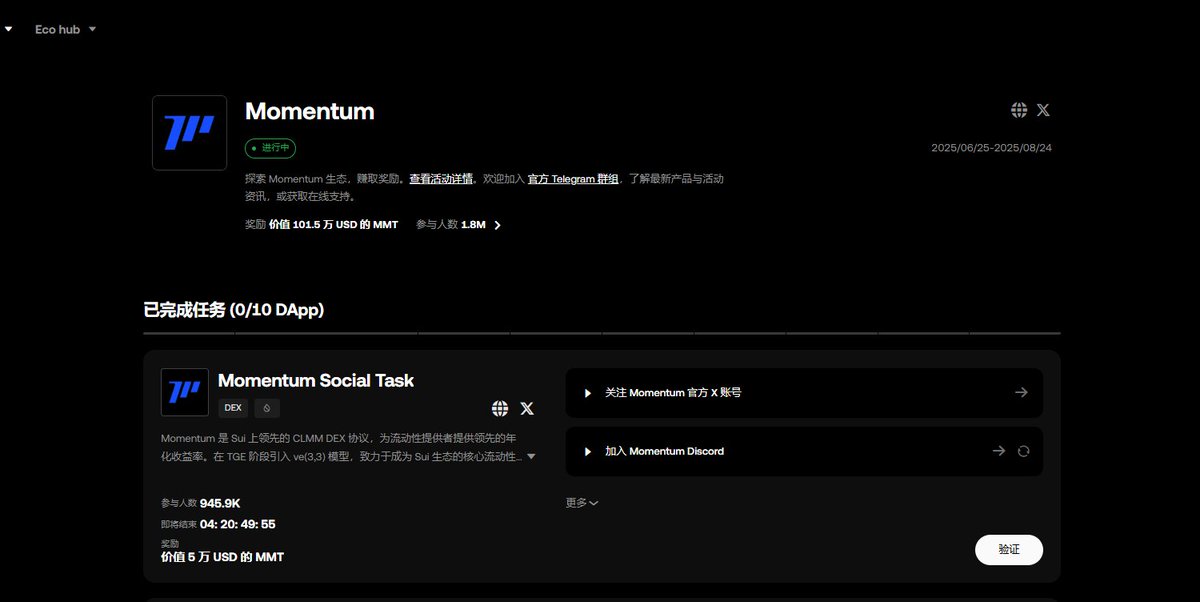Screen dimensions: 1200x602
Task: Click the 价值 101.5 万 USD 的 MMT reward text
Action: click(x=333, y=225)
